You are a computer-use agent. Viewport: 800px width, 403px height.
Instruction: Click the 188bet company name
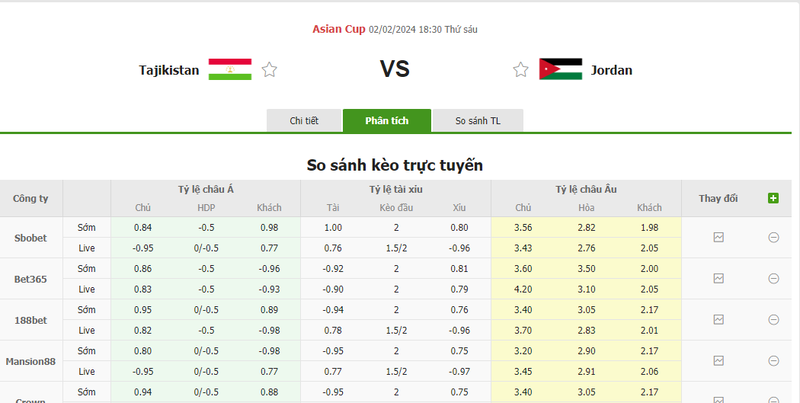31,320
